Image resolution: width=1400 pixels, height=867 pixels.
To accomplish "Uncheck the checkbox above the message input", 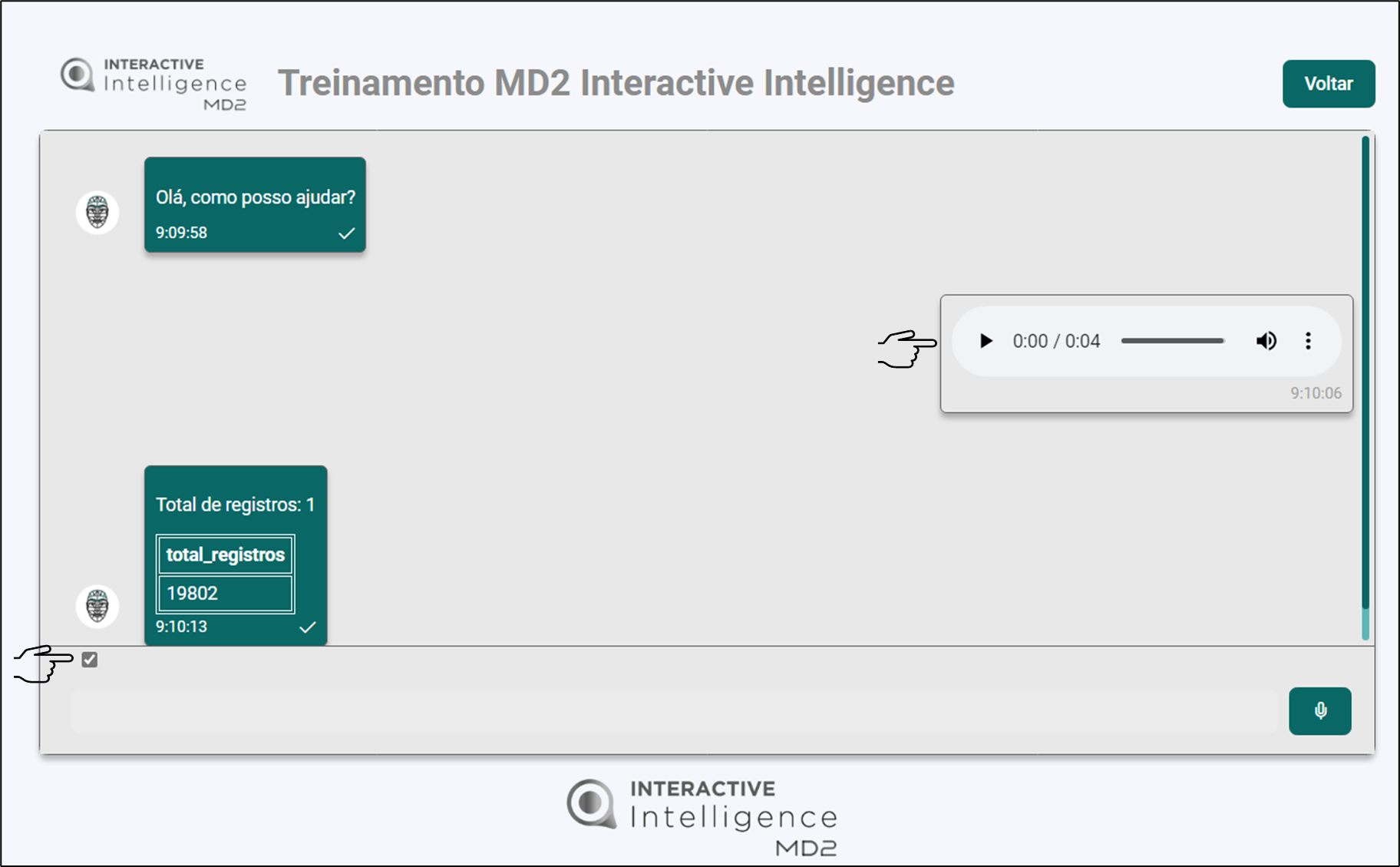I will coord(90,660).
